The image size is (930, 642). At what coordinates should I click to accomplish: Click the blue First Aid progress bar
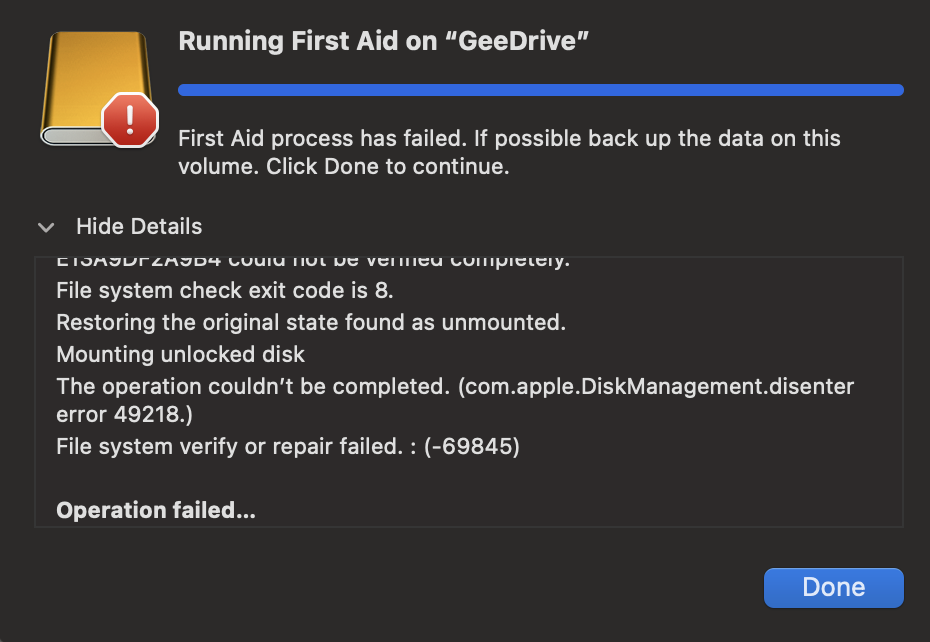[x=540, y=90]
